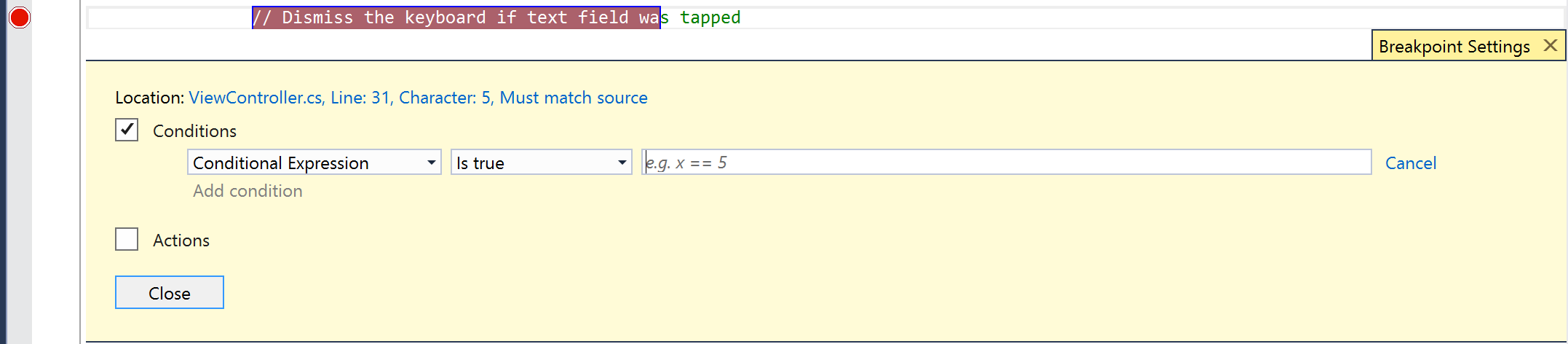The height and width of the screenshot is (344, 1568).
Task: Click the word tapped in the code comment
Action: (710, 17)
